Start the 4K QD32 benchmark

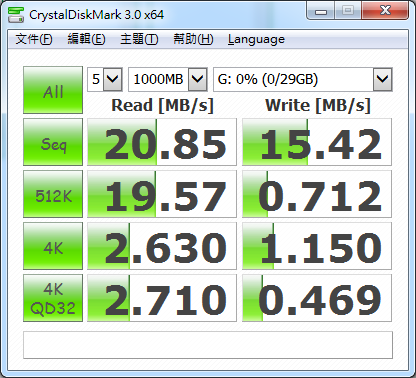pyautogui.click(x=53, y=298)
